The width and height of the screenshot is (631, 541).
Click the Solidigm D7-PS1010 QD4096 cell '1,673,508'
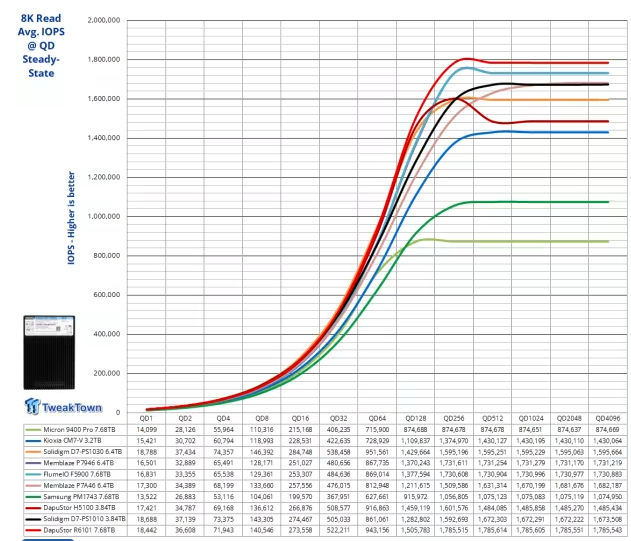coord(608,519)
